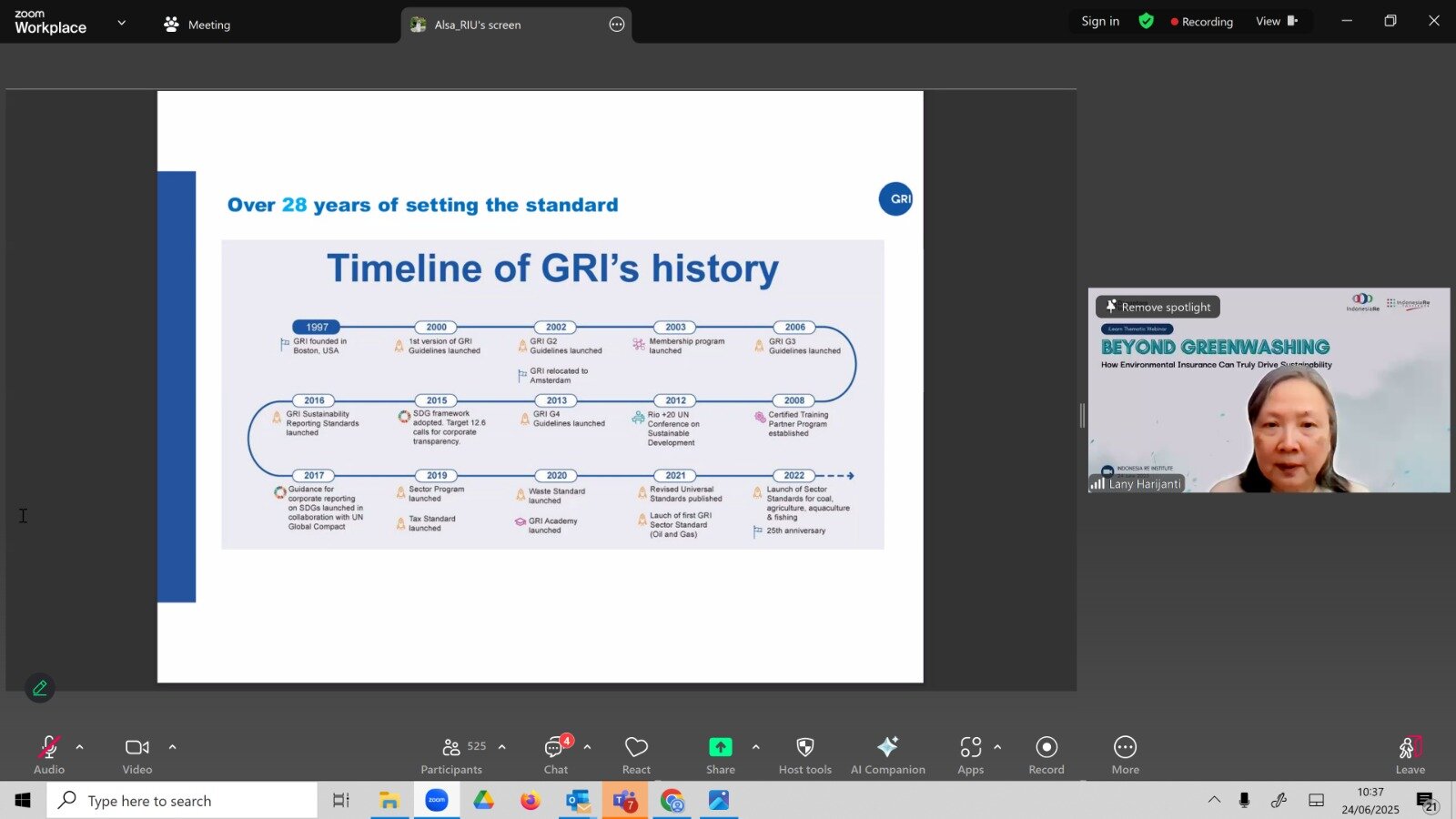Click the Zoom taskbar icon
Image resolution: width=1456 pixels, height=819 pixels.
click(x=437, y=800)
